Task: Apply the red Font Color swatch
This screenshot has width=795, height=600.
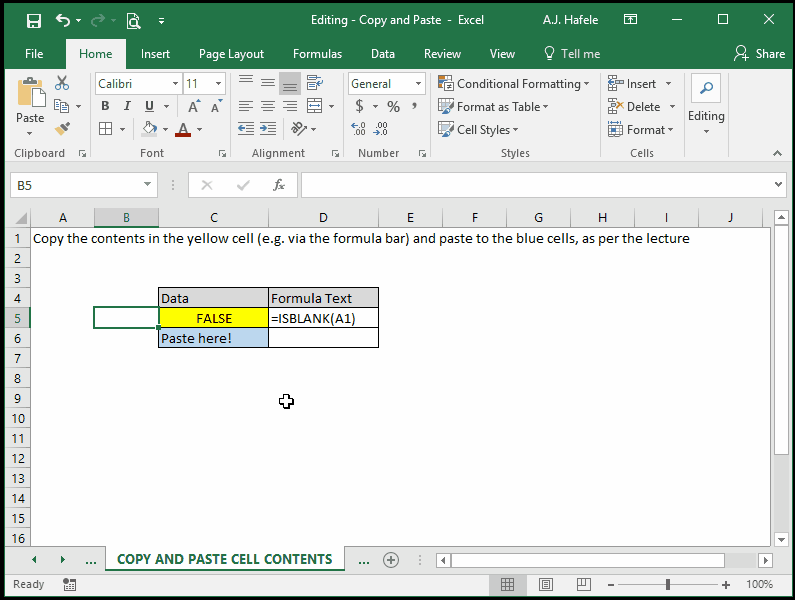Action: coord(183,129)
